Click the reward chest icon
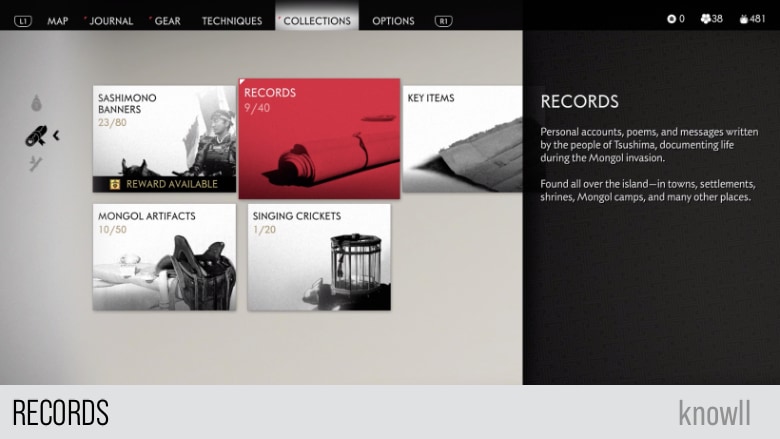780x439 pixels. (115, 184)
